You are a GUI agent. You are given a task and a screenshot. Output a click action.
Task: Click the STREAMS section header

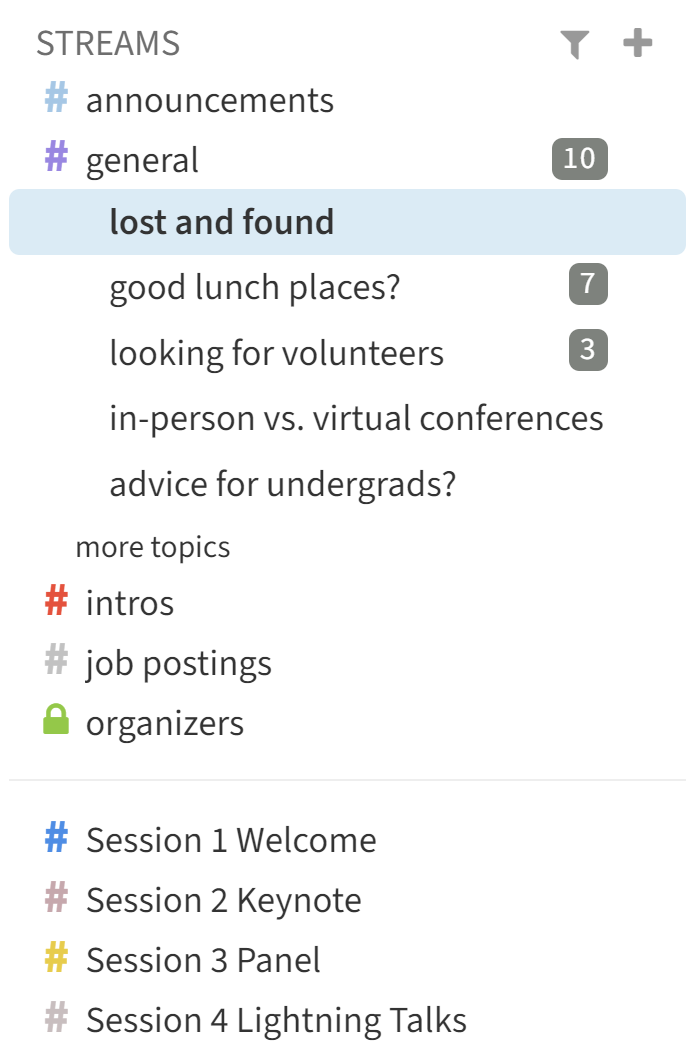(x=108, y=44)
